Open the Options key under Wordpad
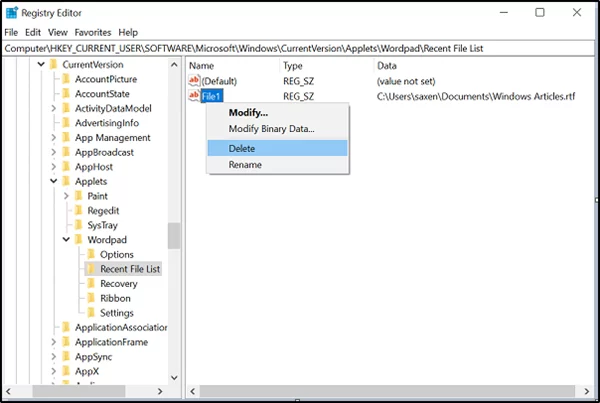600x403 pixels. coord(117,255)
